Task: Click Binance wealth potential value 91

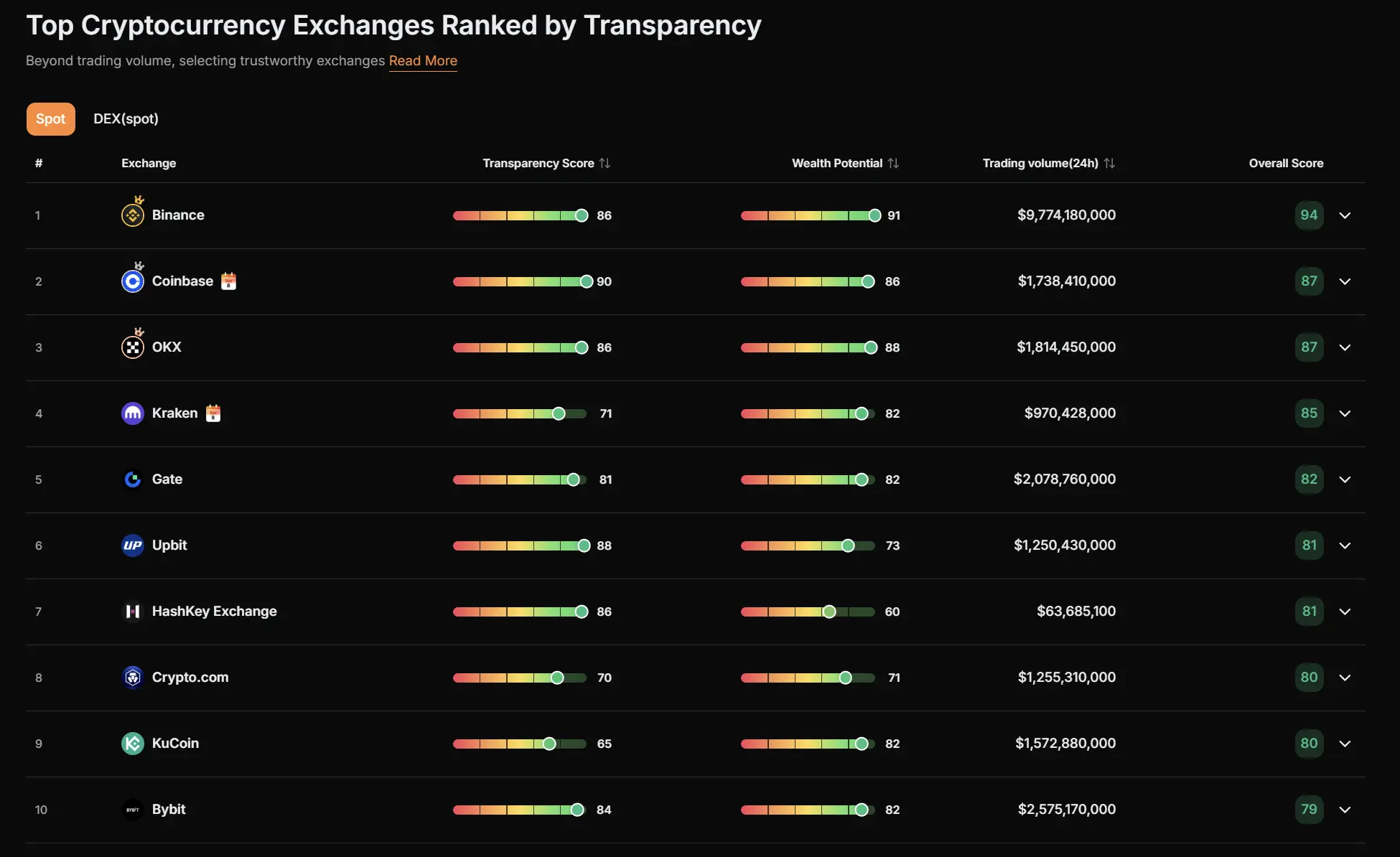Action: point(894,215)
